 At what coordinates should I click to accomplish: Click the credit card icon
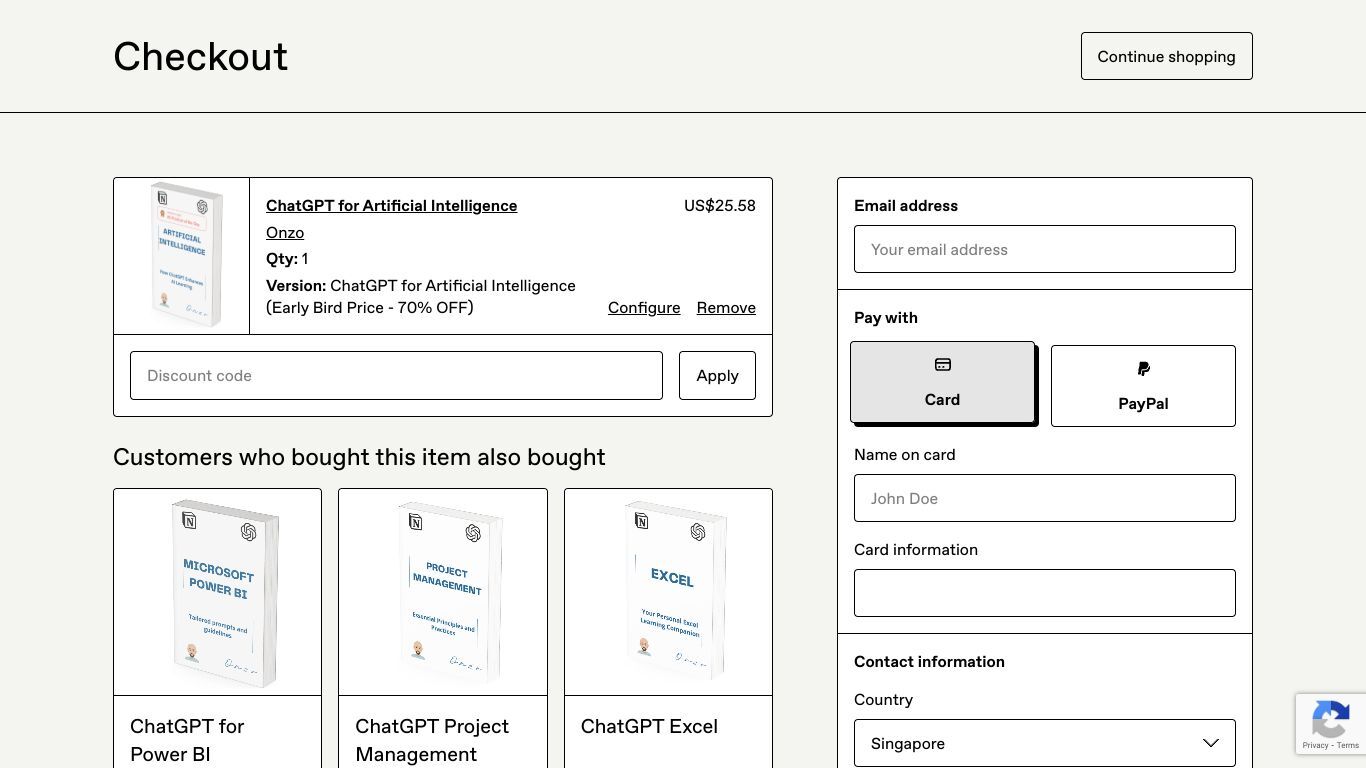942,365
